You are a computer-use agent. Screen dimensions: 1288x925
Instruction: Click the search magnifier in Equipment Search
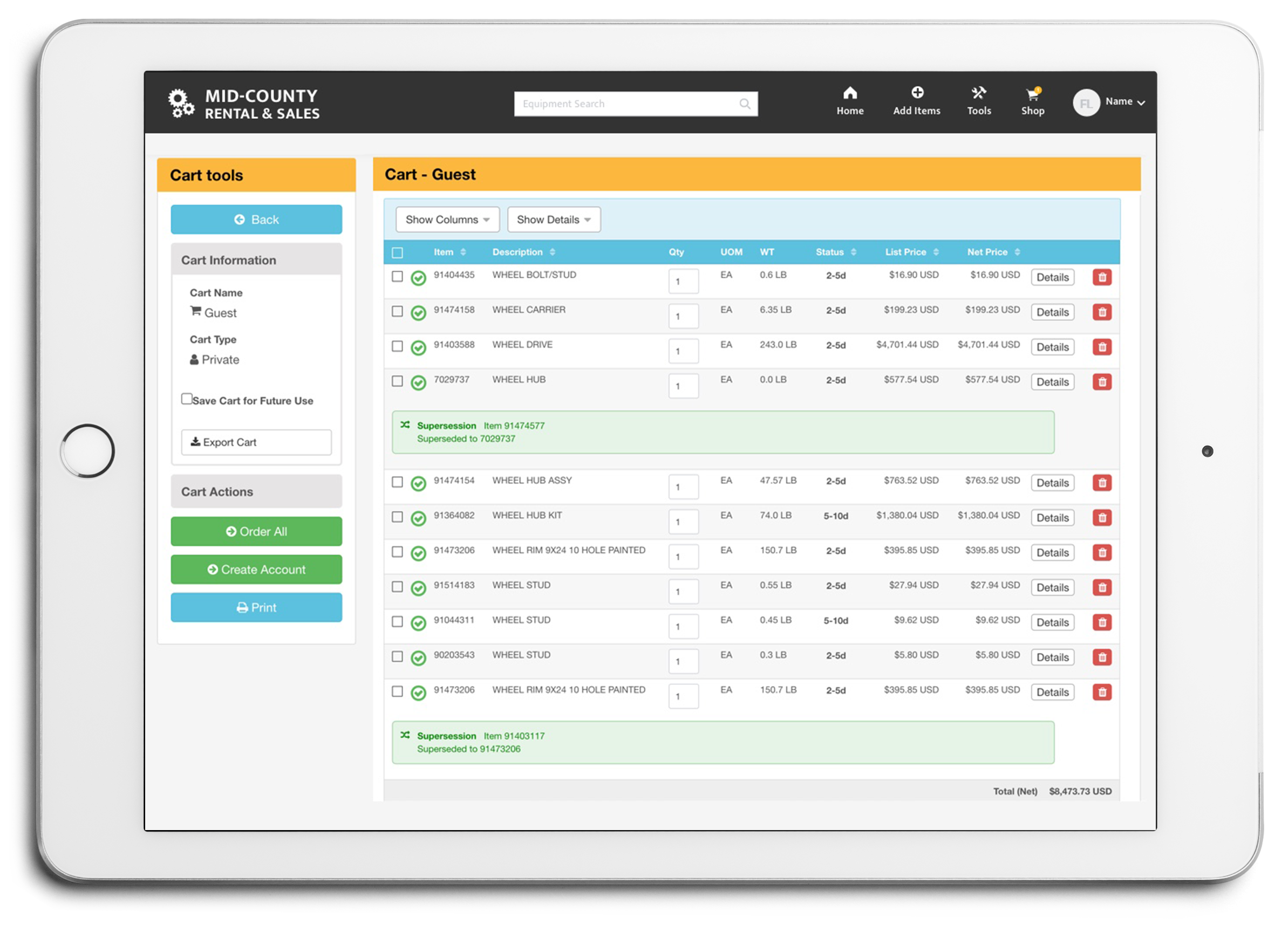[x=745, y=104]
